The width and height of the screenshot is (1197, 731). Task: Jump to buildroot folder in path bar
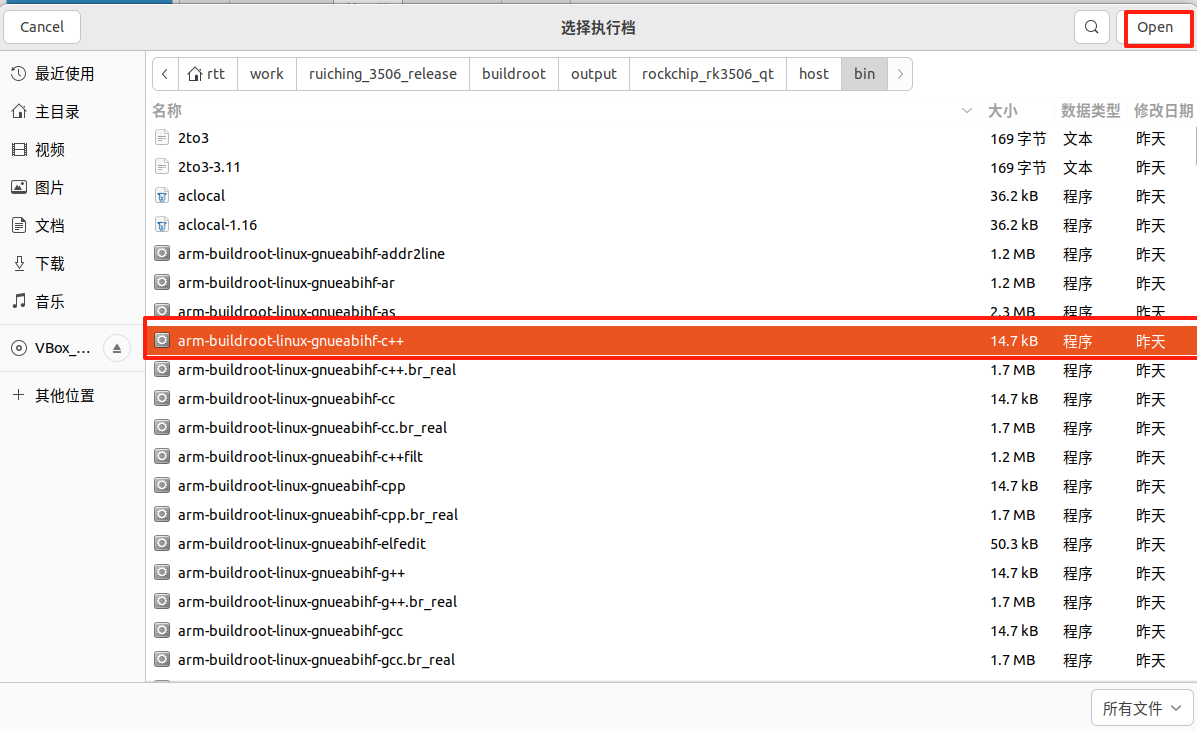click(514, 74)
